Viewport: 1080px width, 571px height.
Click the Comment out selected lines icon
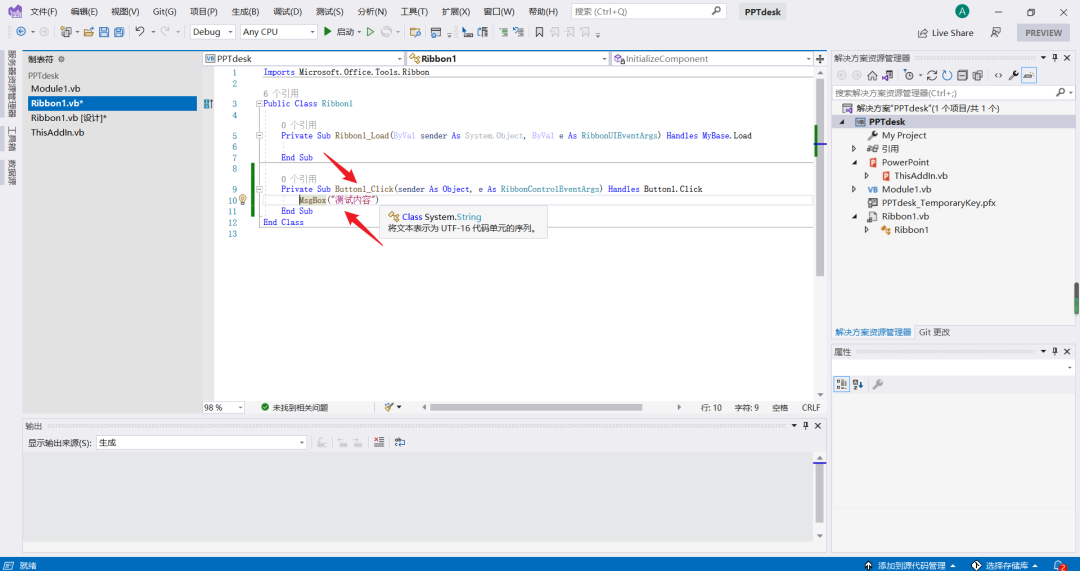[504, 32]
